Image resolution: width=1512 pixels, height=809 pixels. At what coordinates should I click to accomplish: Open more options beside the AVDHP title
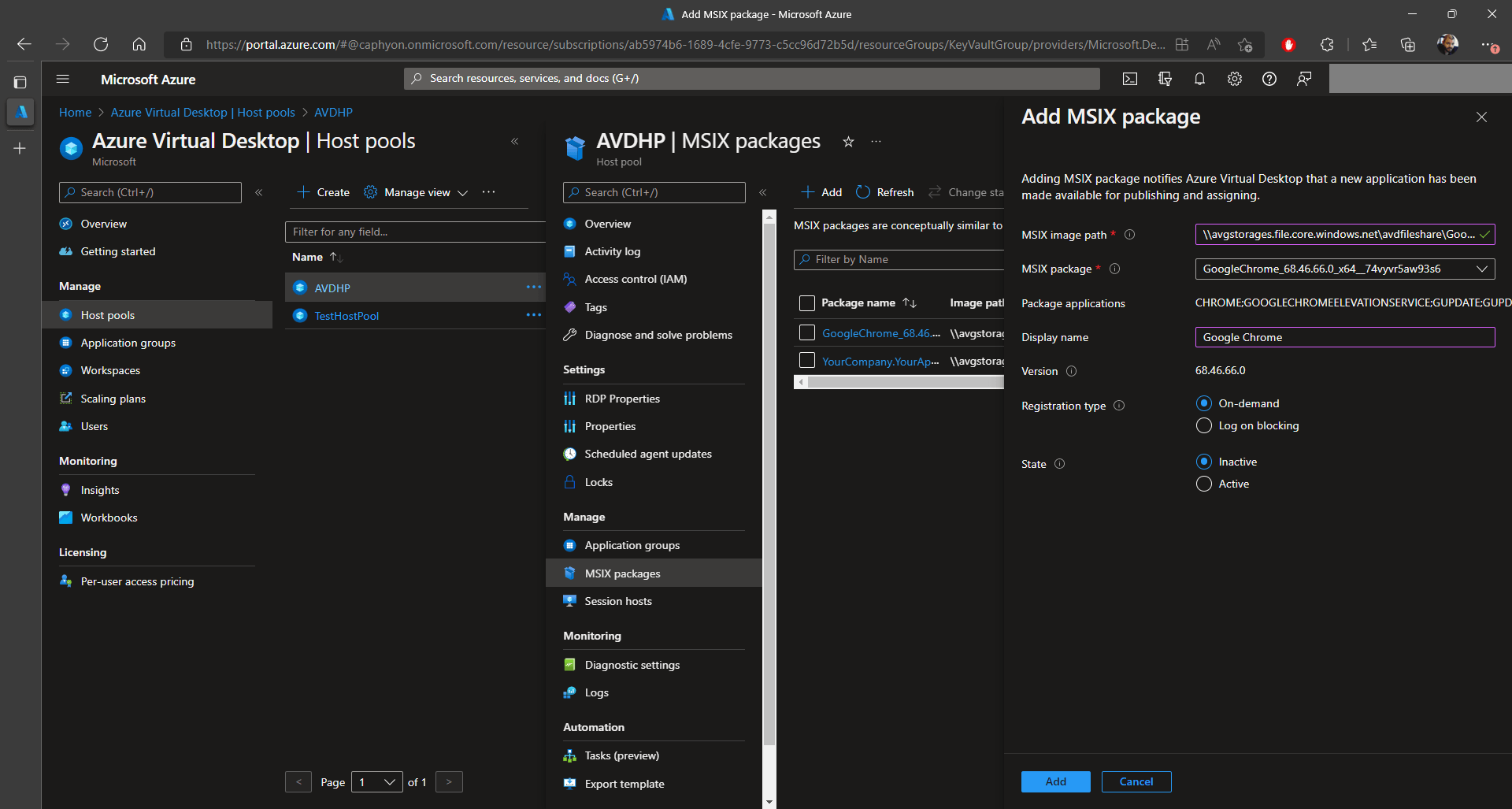(876, 142)
